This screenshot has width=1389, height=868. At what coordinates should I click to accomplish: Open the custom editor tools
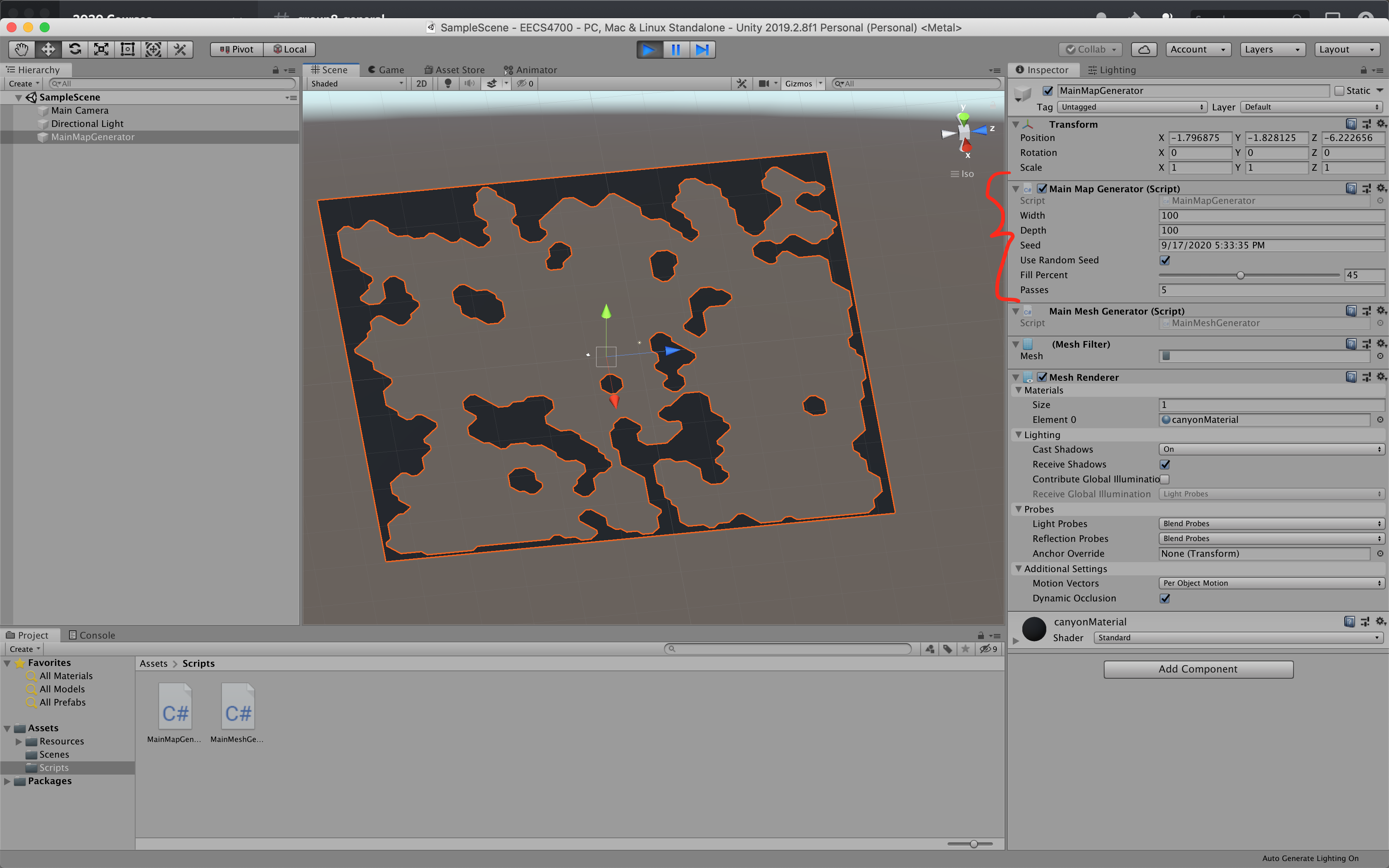180,49
